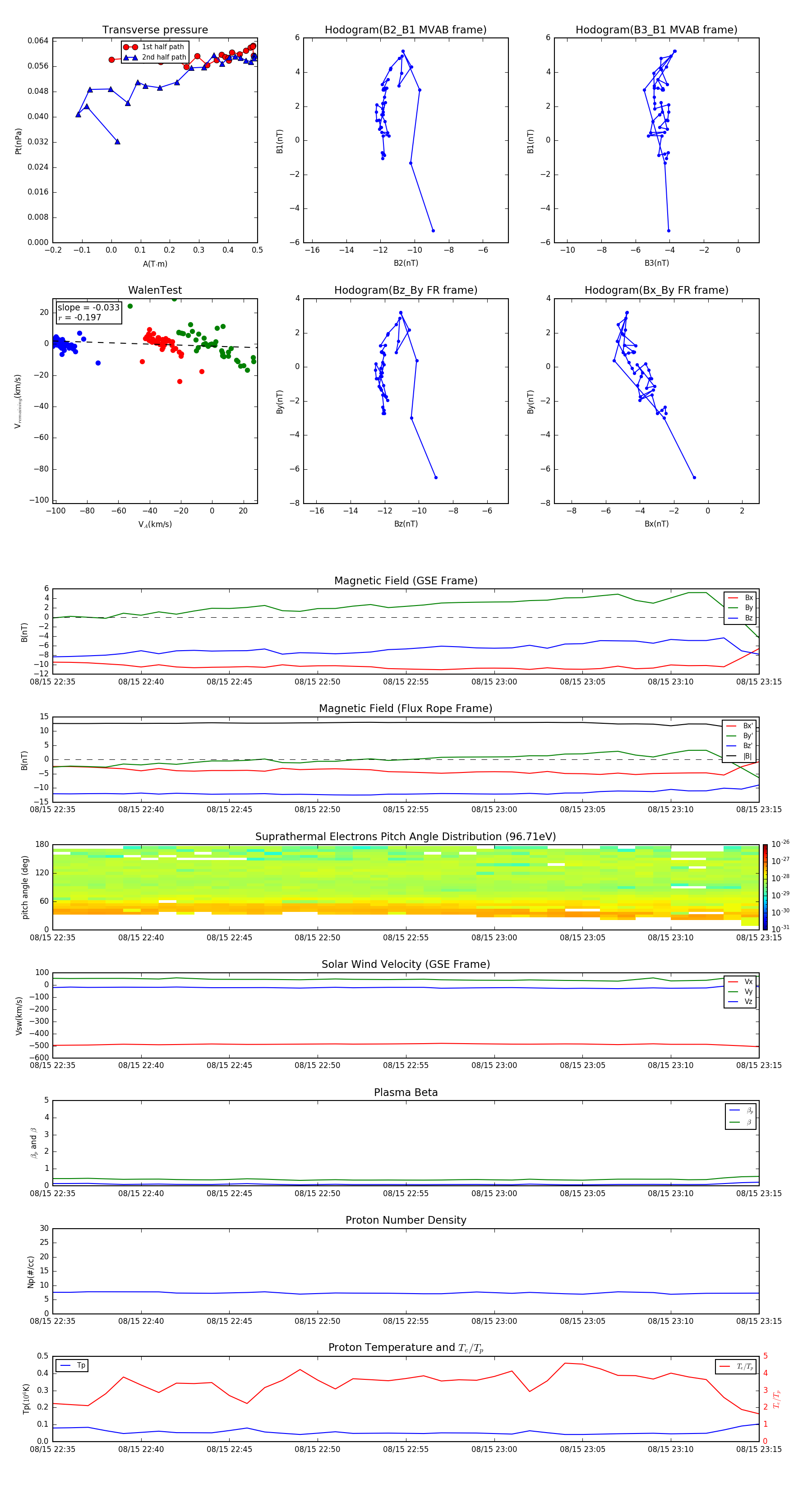This screenshot has width=812, height=1489.
Task: Click the green 'β' Plasma Beta legend entry
Action: pyautogui.click(x=741, y=1122)
